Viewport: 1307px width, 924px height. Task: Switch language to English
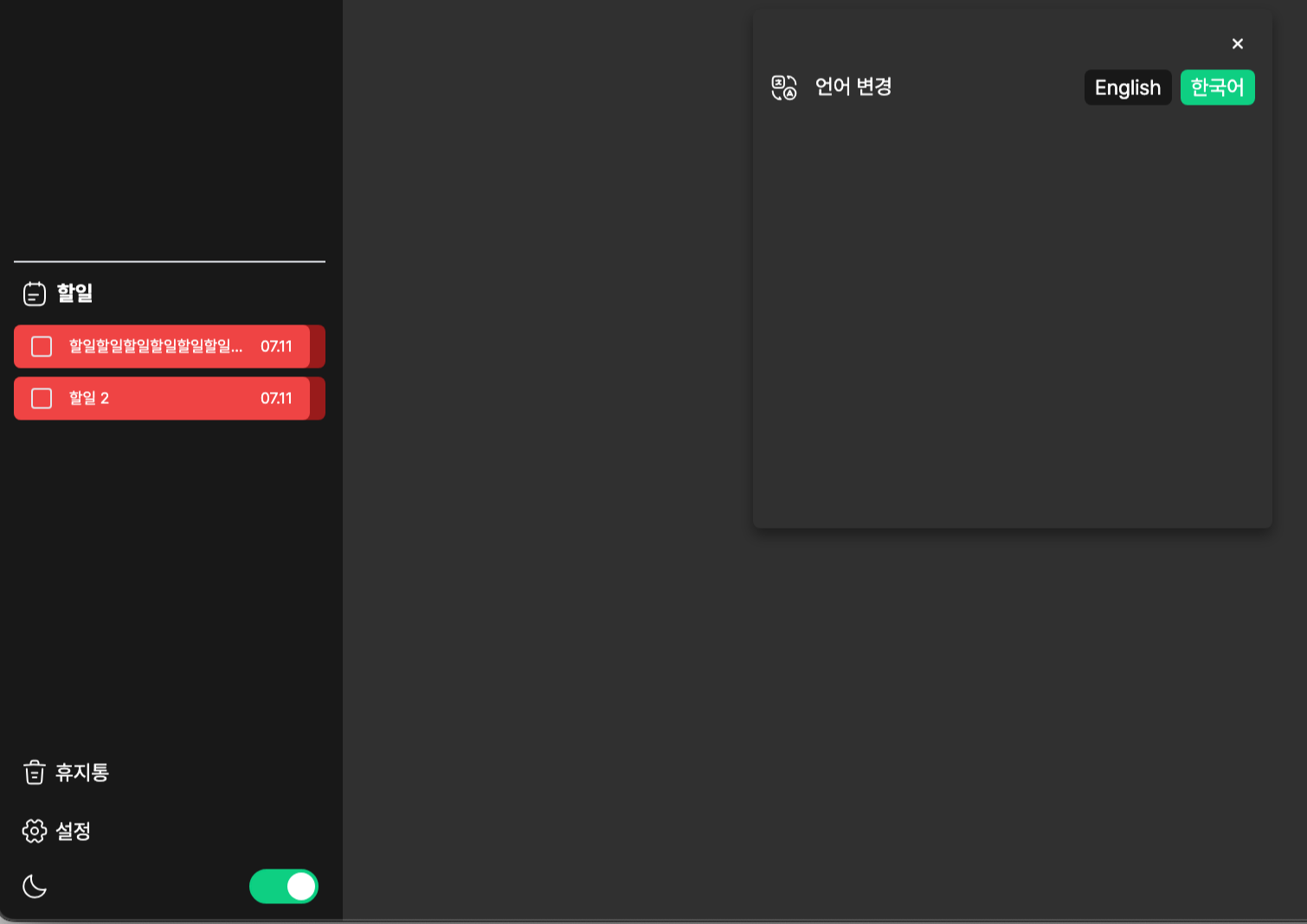[x=1128, y=87]
